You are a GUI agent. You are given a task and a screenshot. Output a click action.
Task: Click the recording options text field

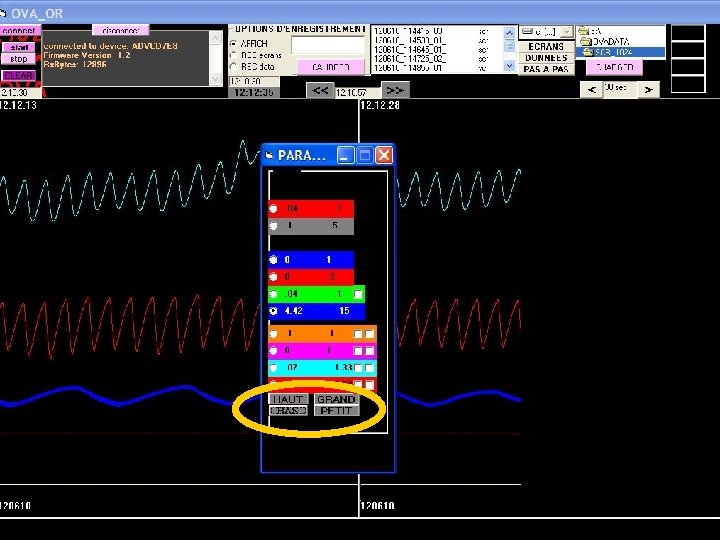[x=328, y=45]
